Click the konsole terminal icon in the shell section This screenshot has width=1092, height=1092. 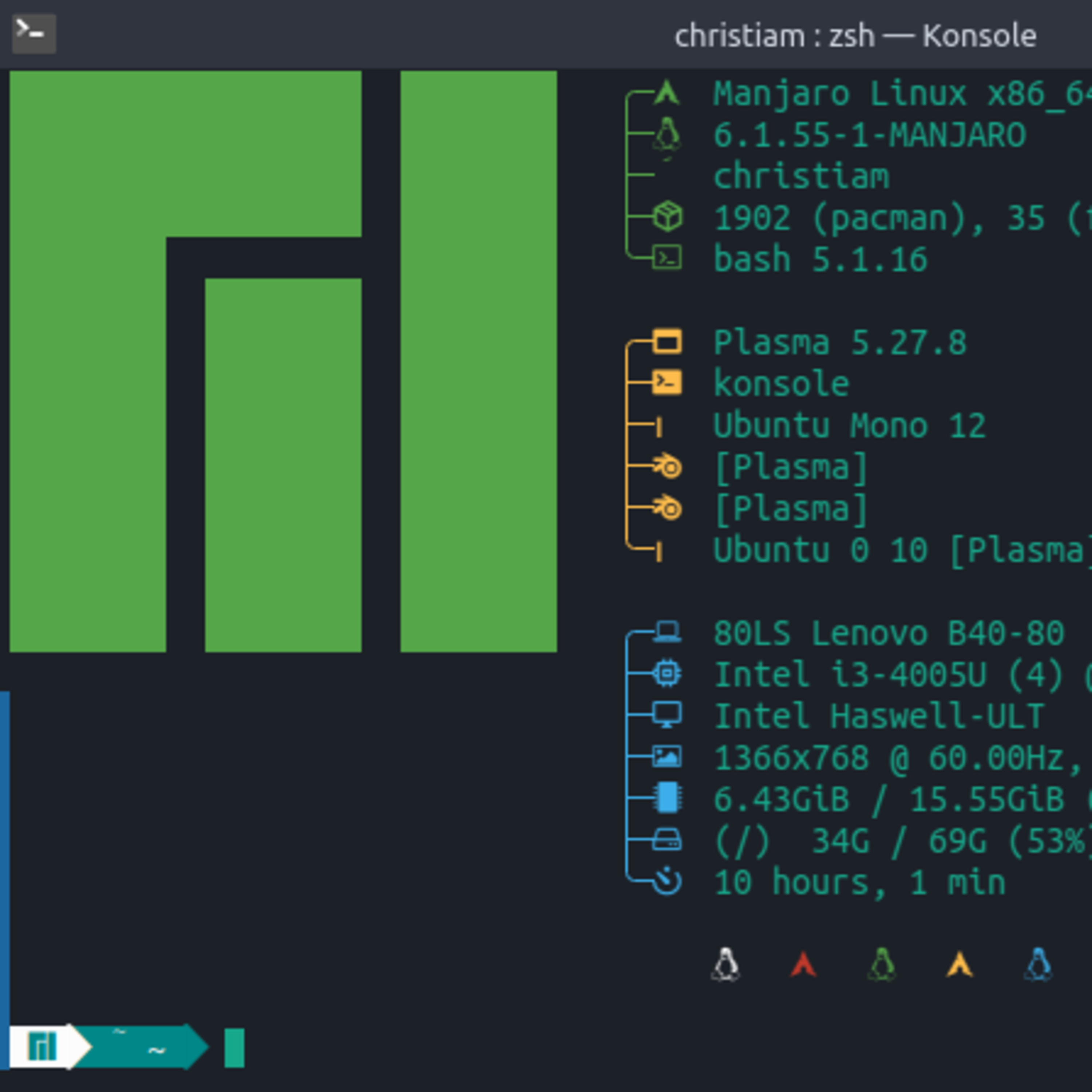point(667,382)
